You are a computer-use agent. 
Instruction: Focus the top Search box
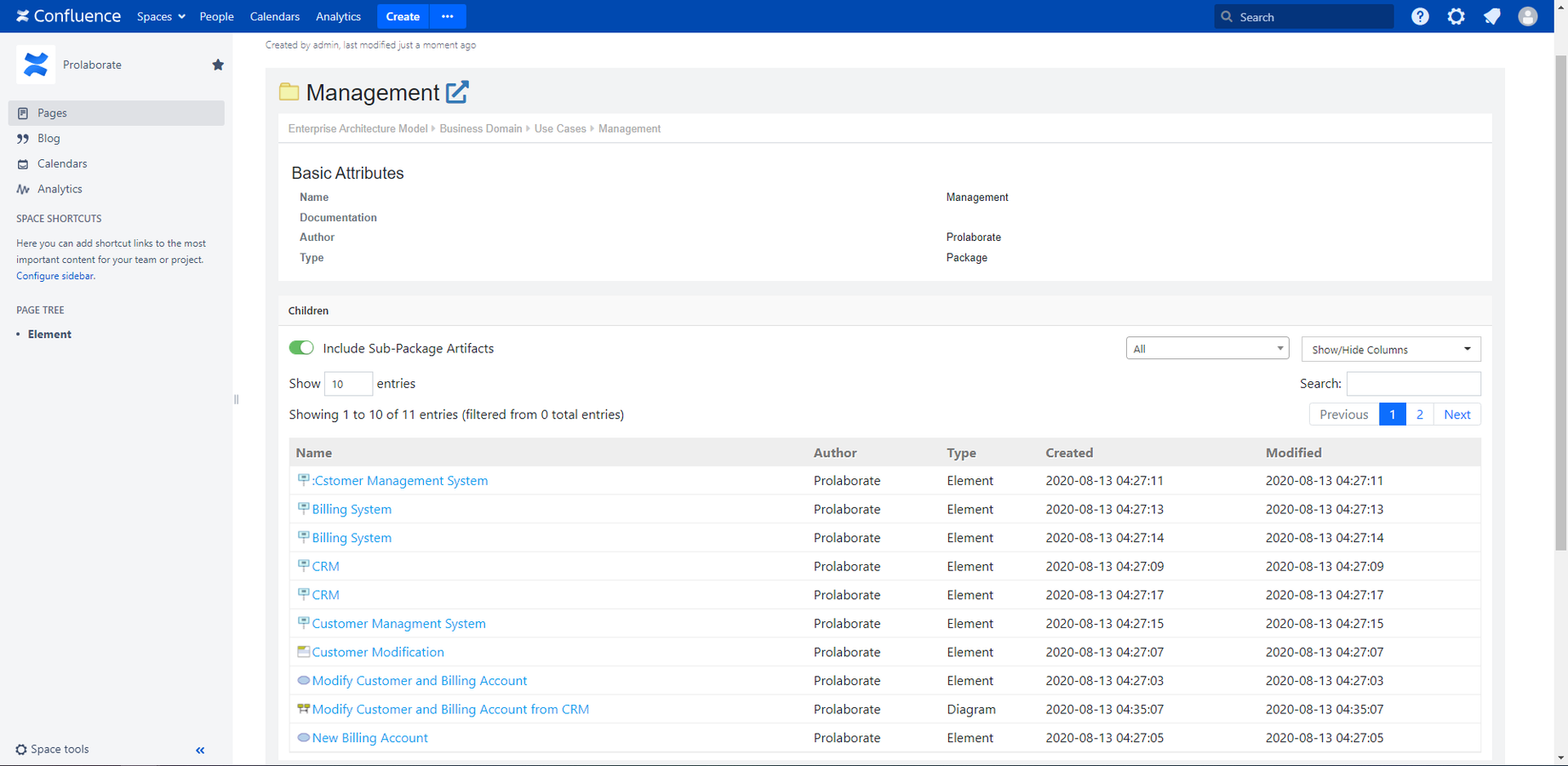1304,16
